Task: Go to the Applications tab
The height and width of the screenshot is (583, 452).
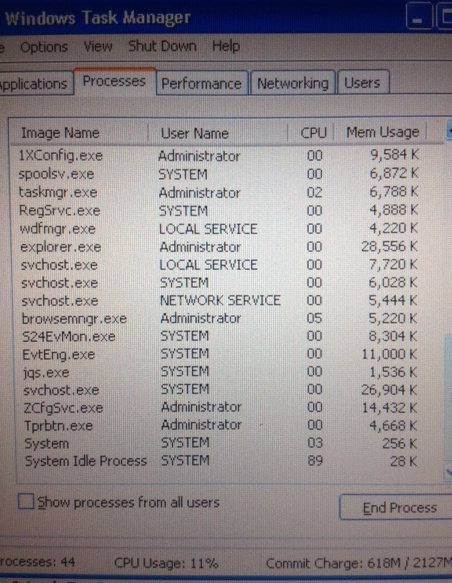Action: [x=34, y=84]
